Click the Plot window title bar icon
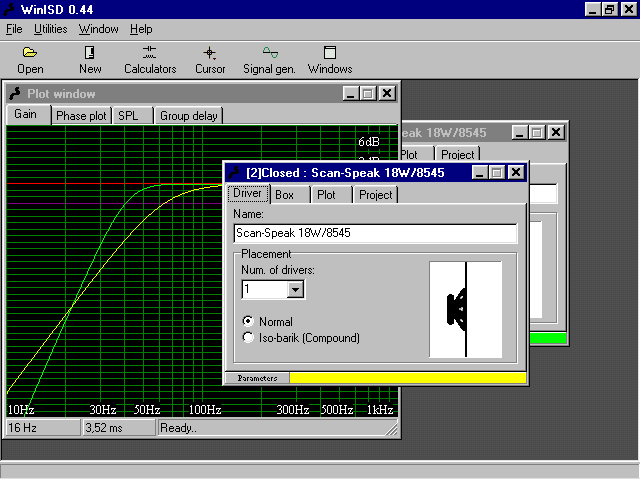The image size is (640, 480). click(15, 93)
